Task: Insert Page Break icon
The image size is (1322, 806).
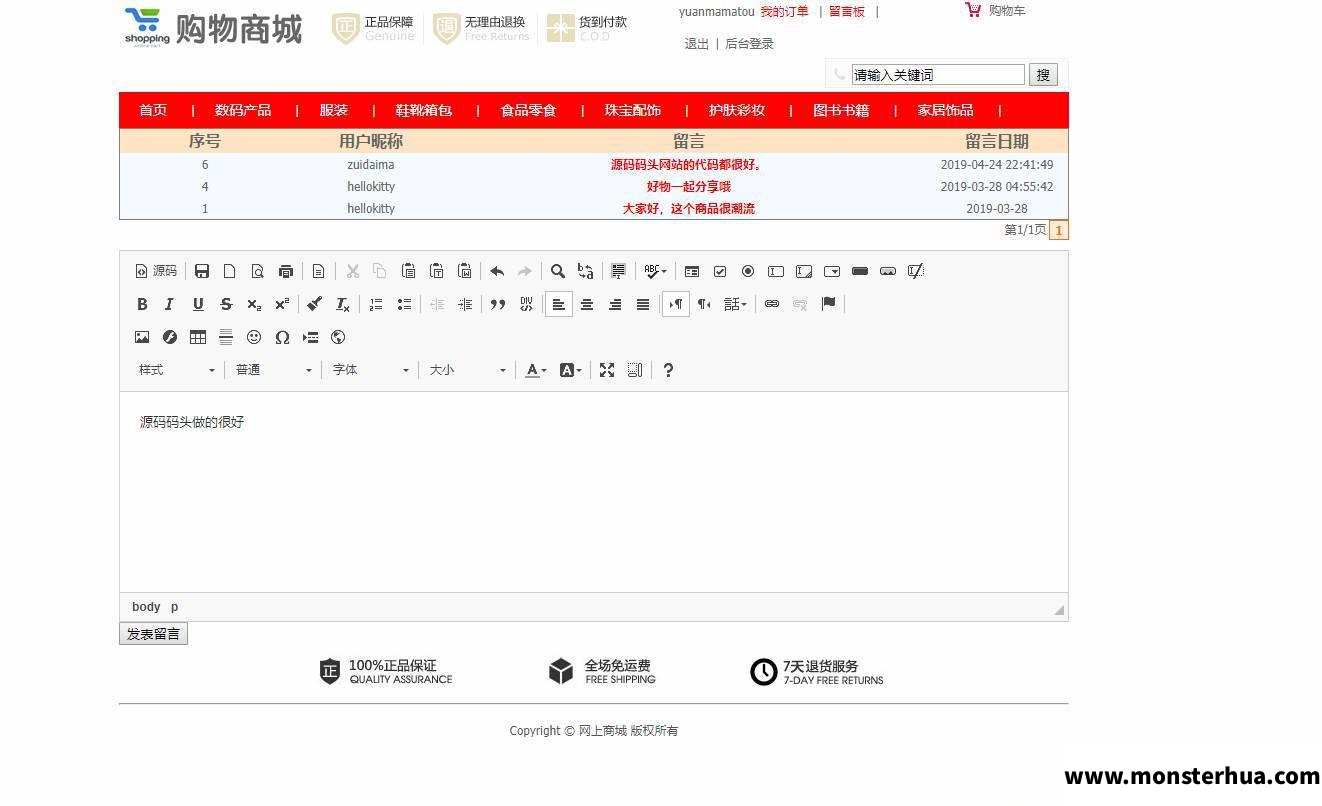Action: pyautogui.click(x=310, y=337)
